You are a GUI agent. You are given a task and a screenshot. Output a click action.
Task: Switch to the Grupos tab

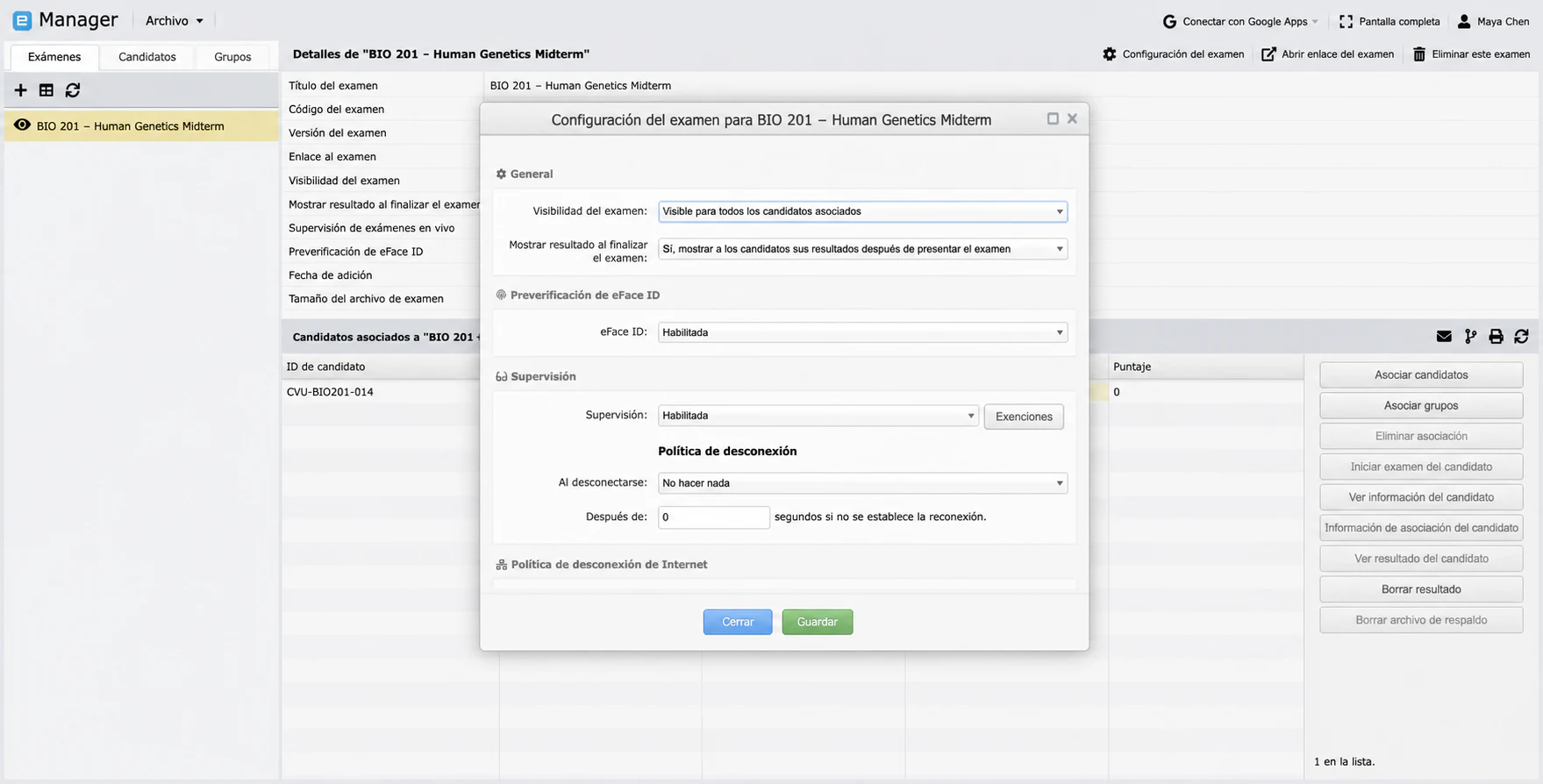[232, 57]
